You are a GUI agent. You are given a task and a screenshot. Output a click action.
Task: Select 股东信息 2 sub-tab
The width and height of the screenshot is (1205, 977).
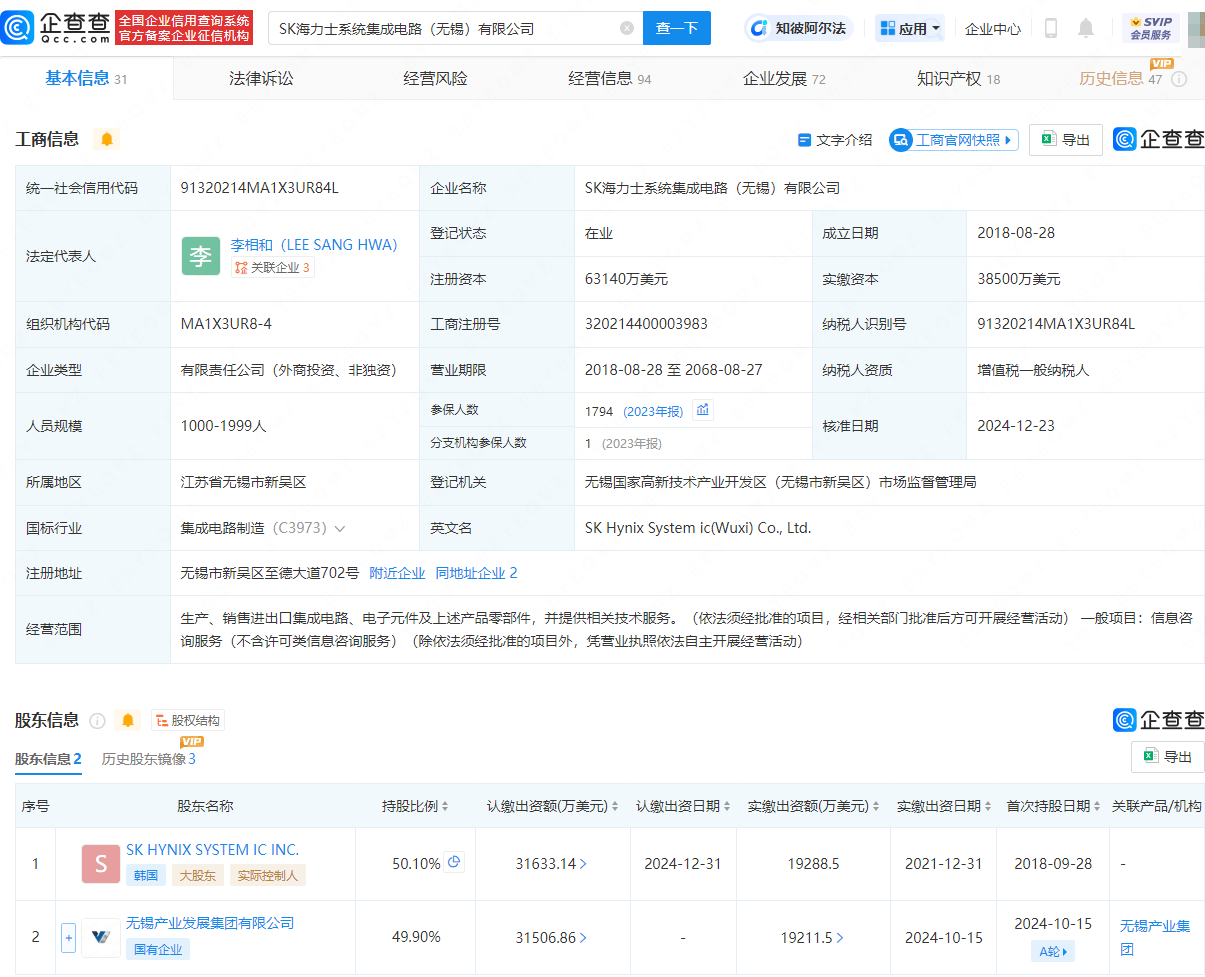[x=48, y=759]
